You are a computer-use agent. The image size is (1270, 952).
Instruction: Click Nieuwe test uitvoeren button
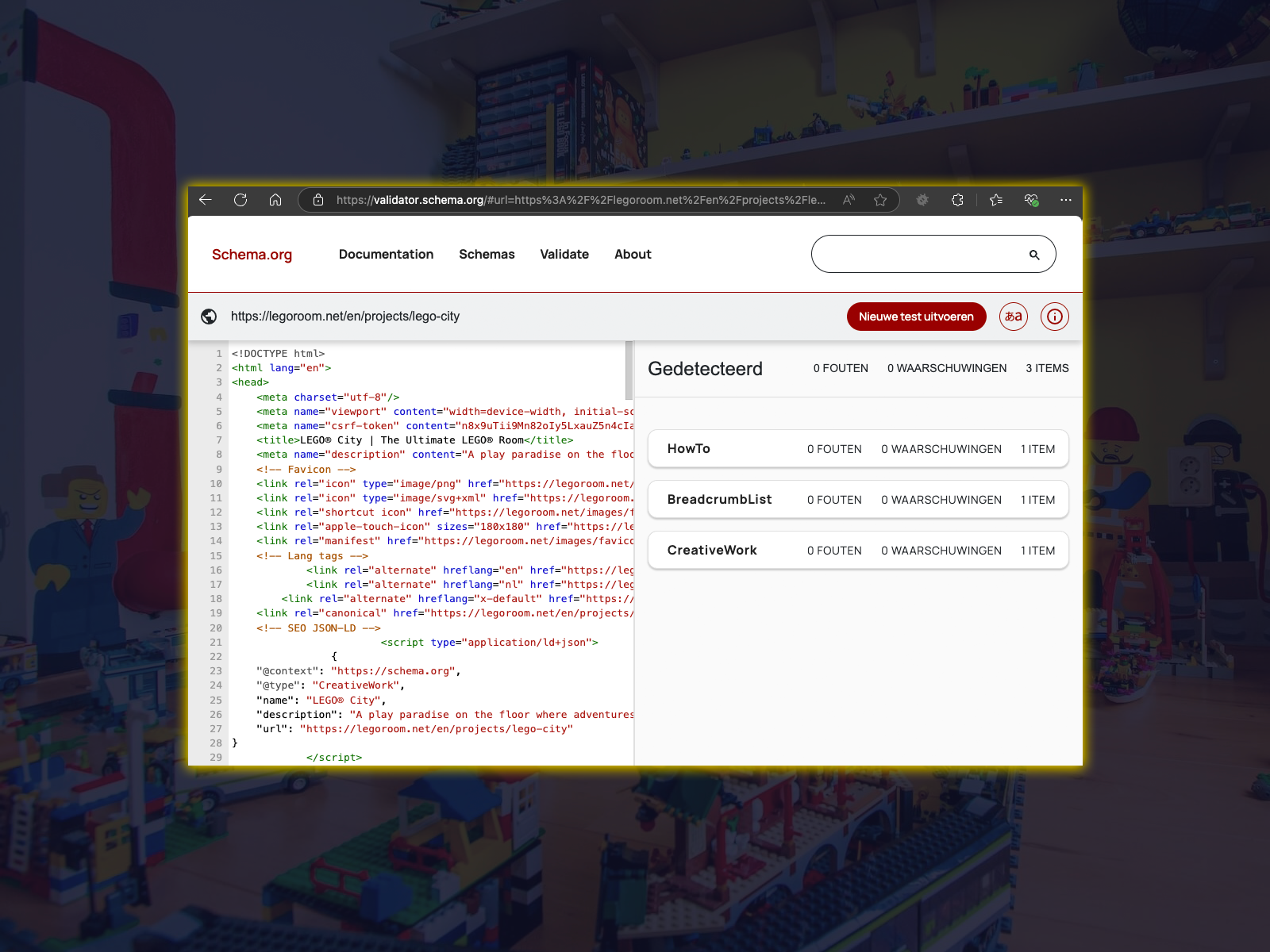(x=916, y=317)
